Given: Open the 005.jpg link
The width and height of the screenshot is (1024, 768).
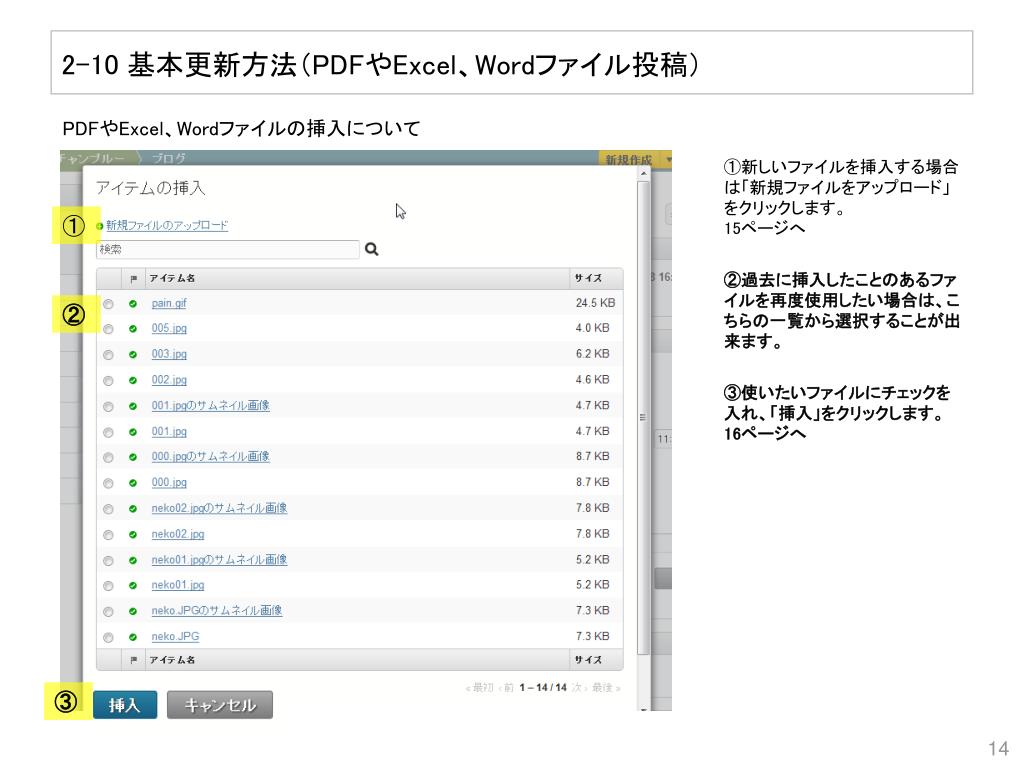Looking at the screenshot, I should click(169, 328).
